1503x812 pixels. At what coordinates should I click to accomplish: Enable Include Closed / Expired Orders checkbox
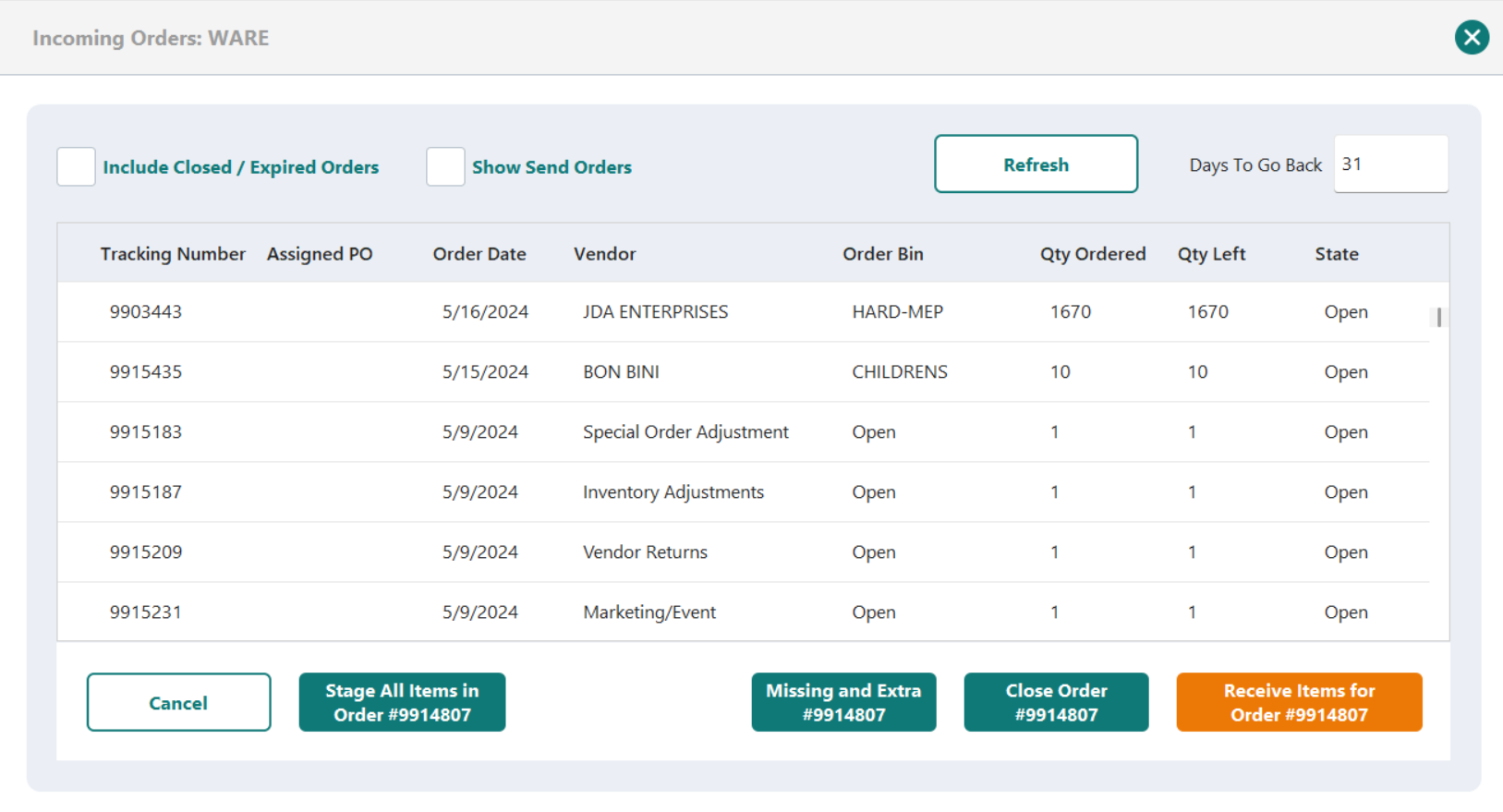coord(76,167)
